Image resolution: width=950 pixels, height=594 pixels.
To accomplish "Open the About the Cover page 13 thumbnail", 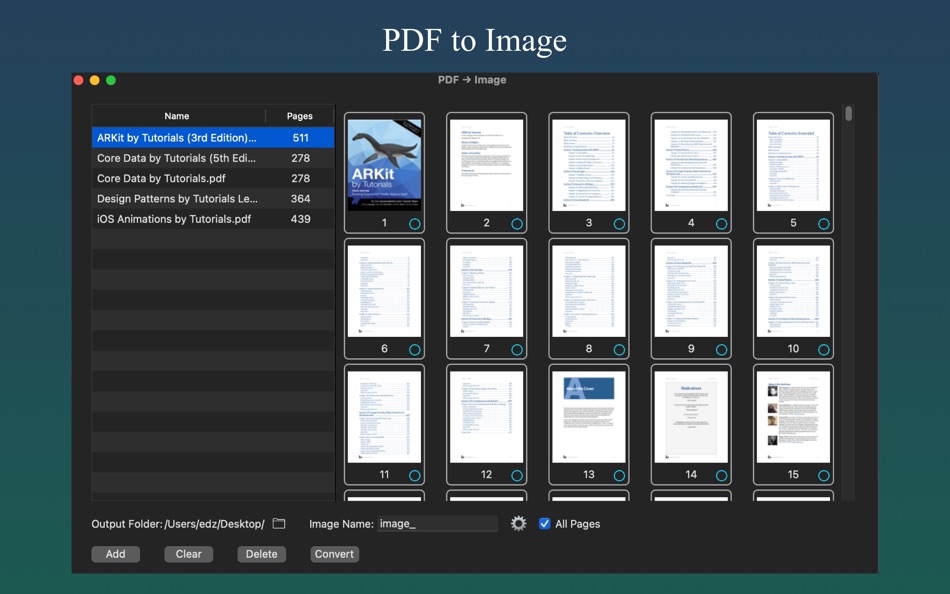I will tap(589, 417).
